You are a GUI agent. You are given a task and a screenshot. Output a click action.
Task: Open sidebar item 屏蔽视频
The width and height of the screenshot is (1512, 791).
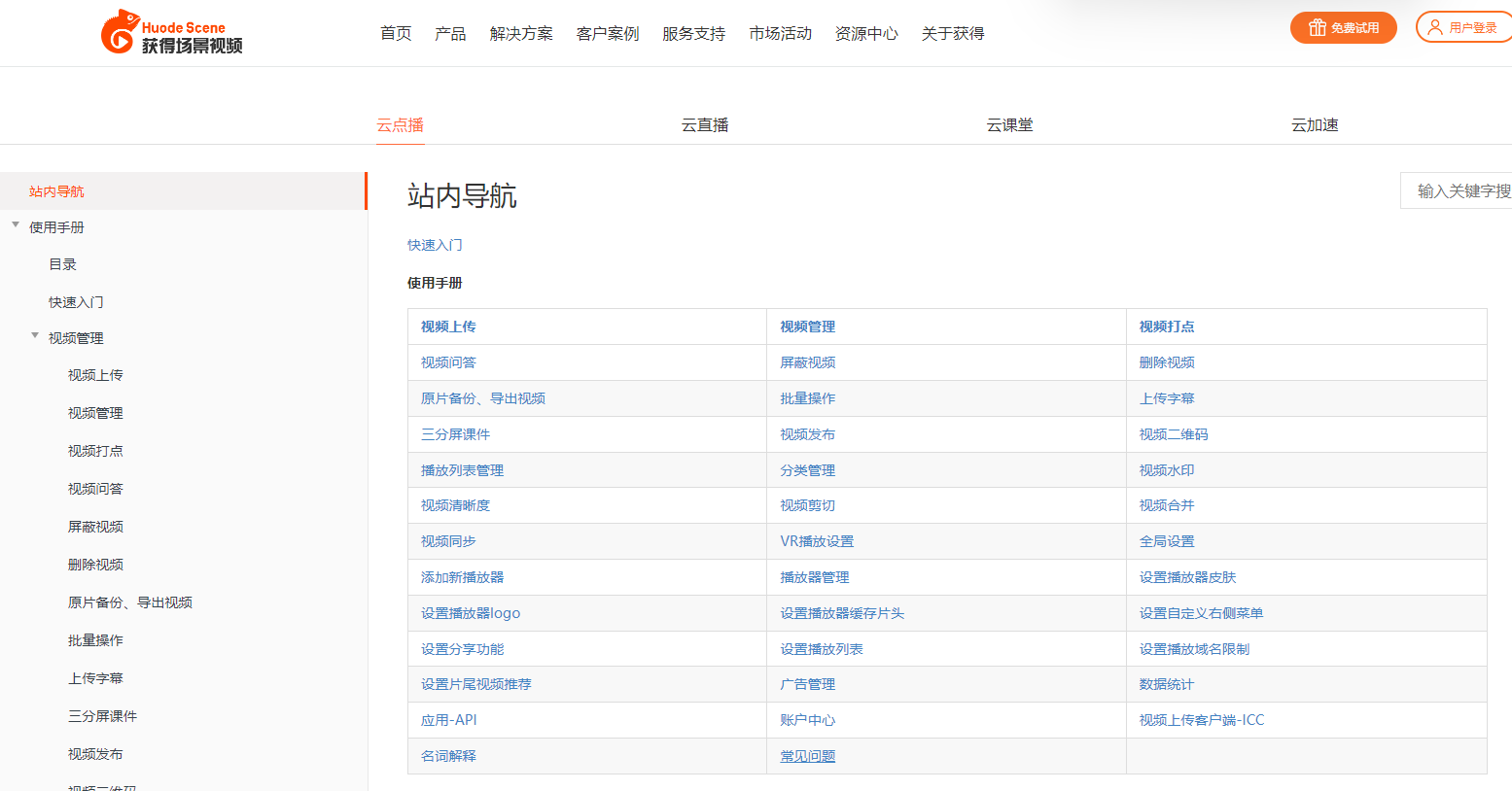(95, 527)
